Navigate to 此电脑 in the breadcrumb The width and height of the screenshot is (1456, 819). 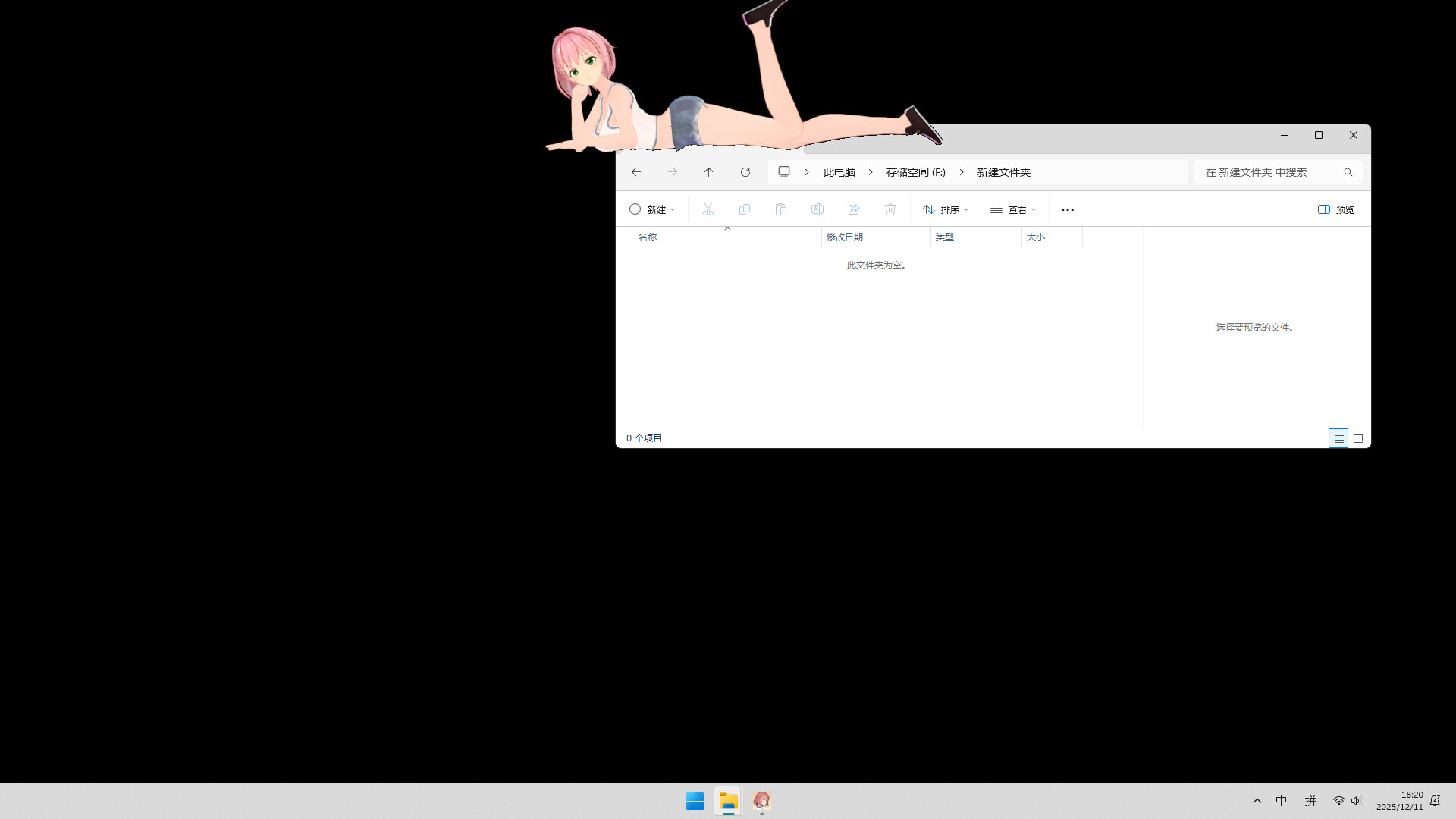coord(839,172)
